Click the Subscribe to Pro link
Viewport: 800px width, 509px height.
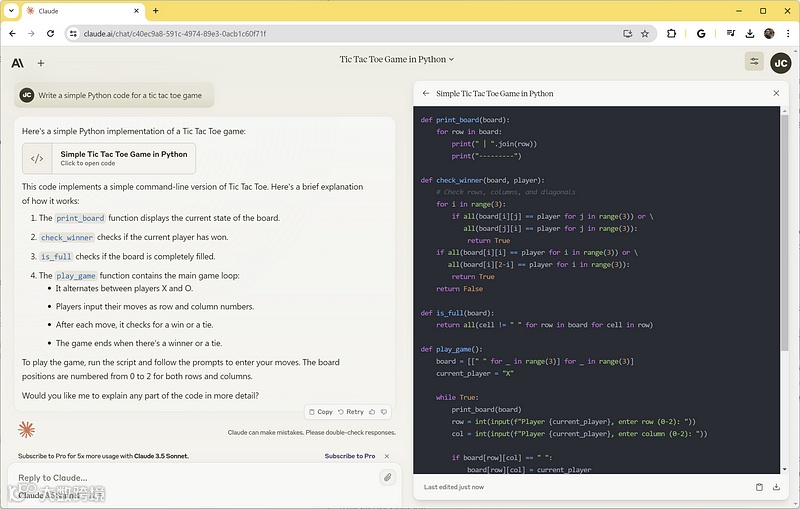tap(349, 456)
